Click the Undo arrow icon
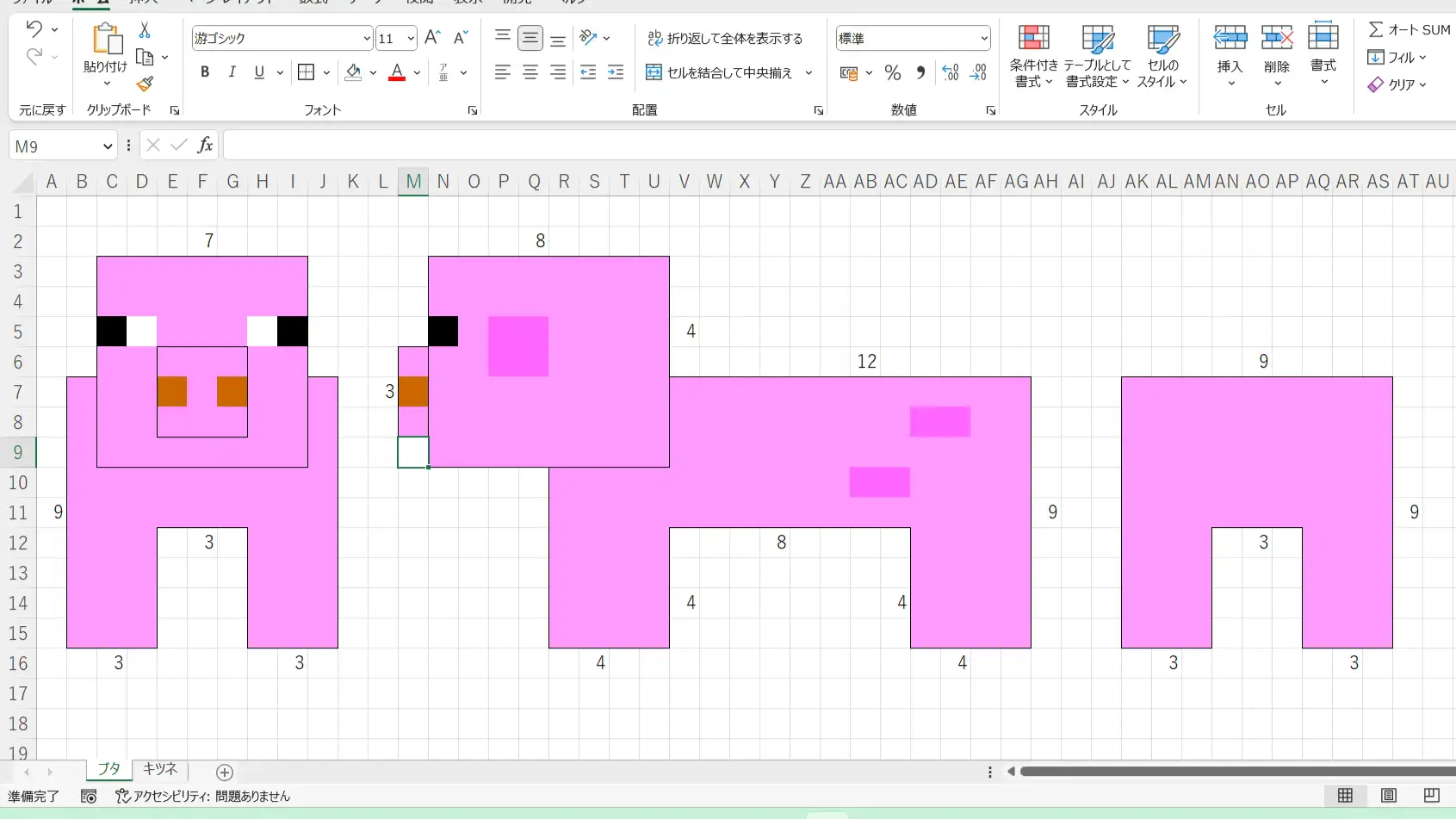 [34, 29]
